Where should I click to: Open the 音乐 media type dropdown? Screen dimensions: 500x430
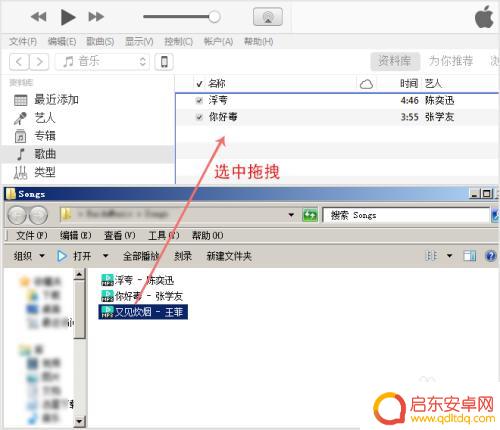102,62
